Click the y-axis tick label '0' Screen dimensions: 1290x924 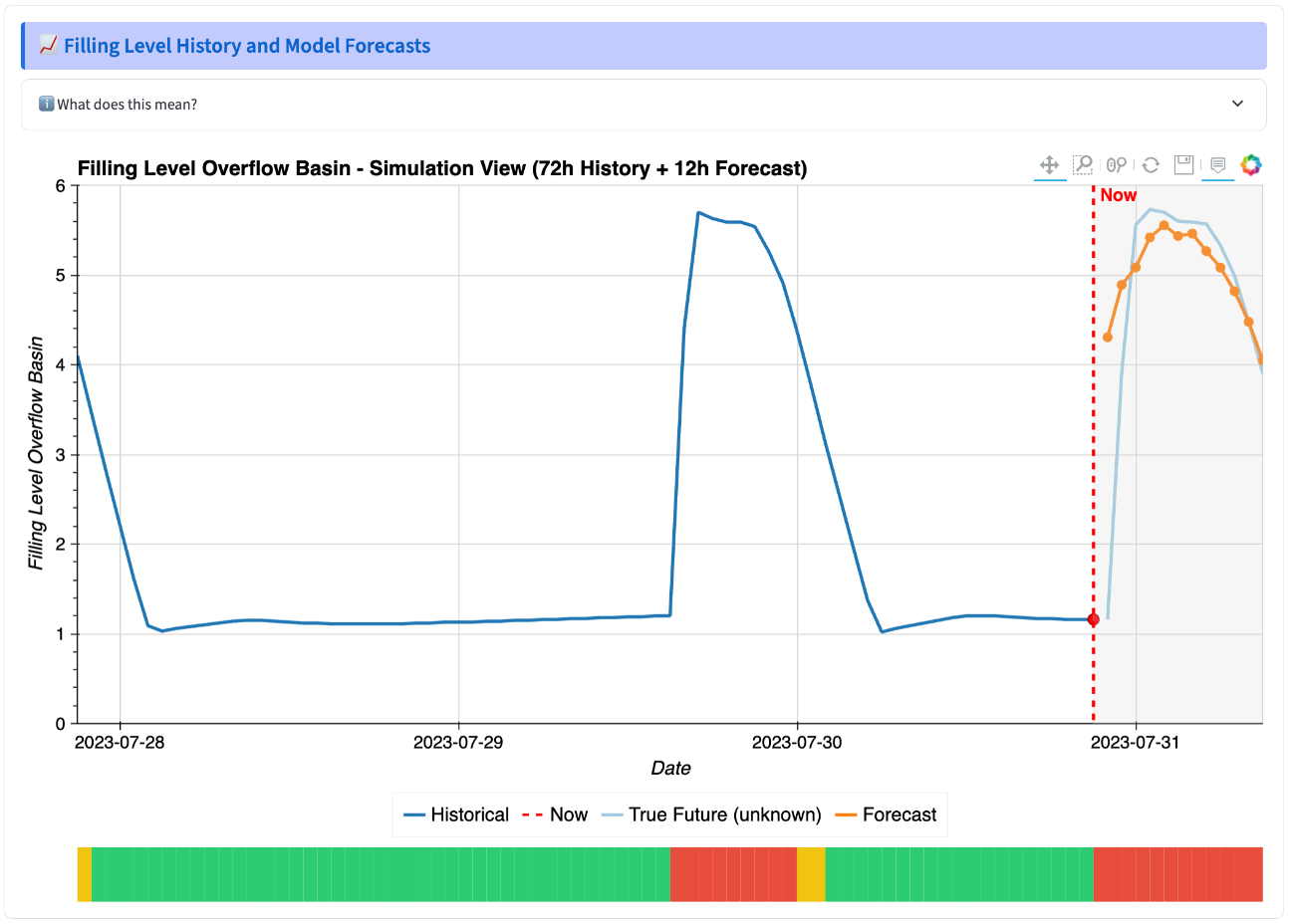(61, 724)
